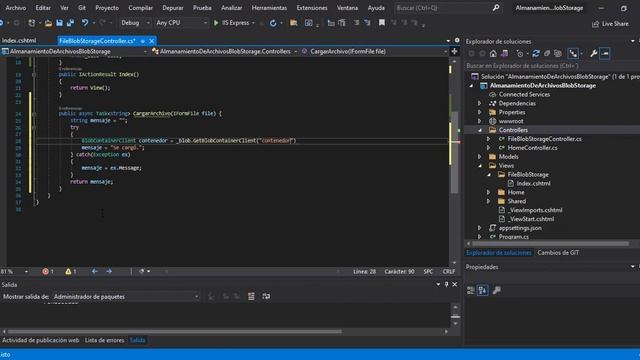
Task: Open the Extensiones menu
Action: pos(312,8)
